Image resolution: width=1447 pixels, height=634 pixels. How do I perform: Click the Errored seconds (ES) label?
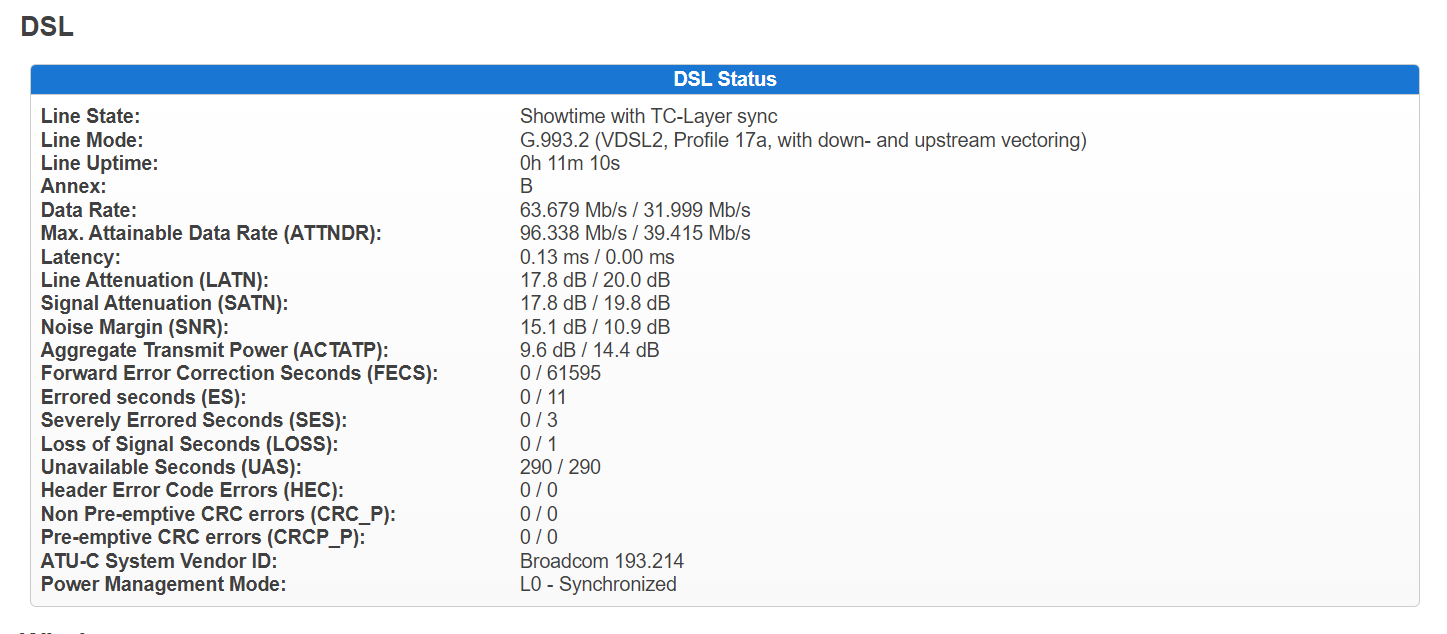(x=144, y=397)
